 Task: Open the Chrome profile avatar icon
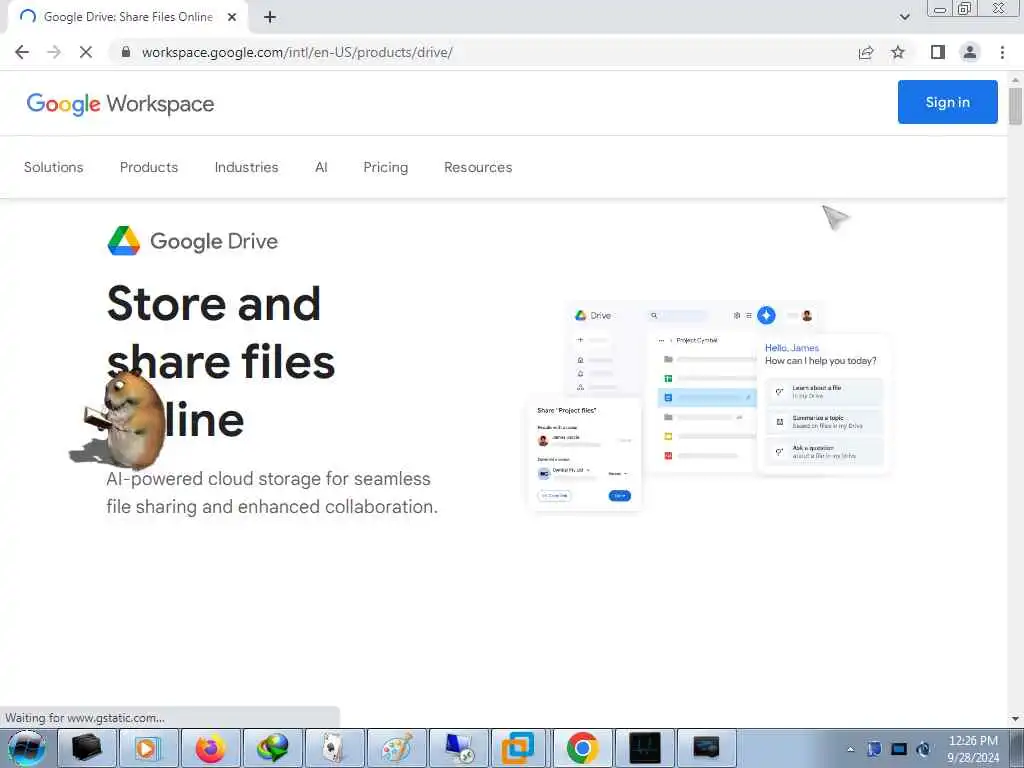click(970, 52)
